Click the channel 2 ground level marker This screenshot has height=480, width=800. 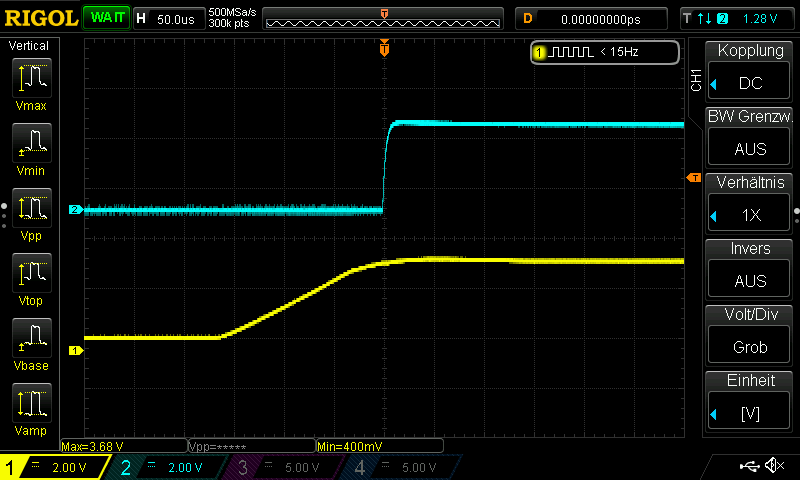76,209
